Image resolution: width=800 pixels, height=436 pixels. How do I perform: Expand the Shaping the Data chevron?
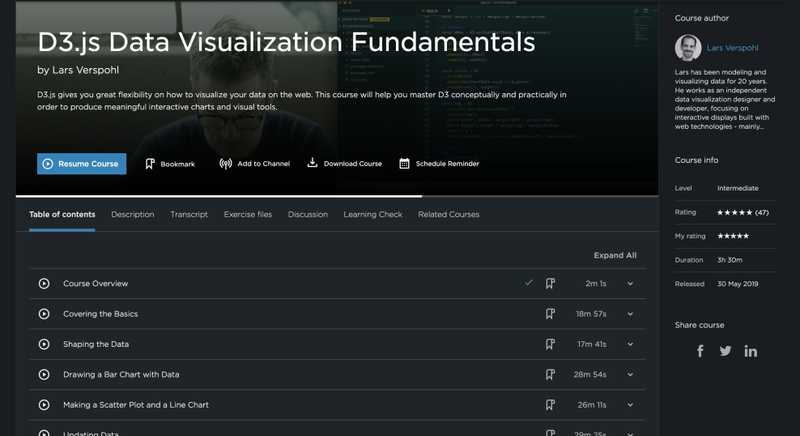(x=630, y=344)
